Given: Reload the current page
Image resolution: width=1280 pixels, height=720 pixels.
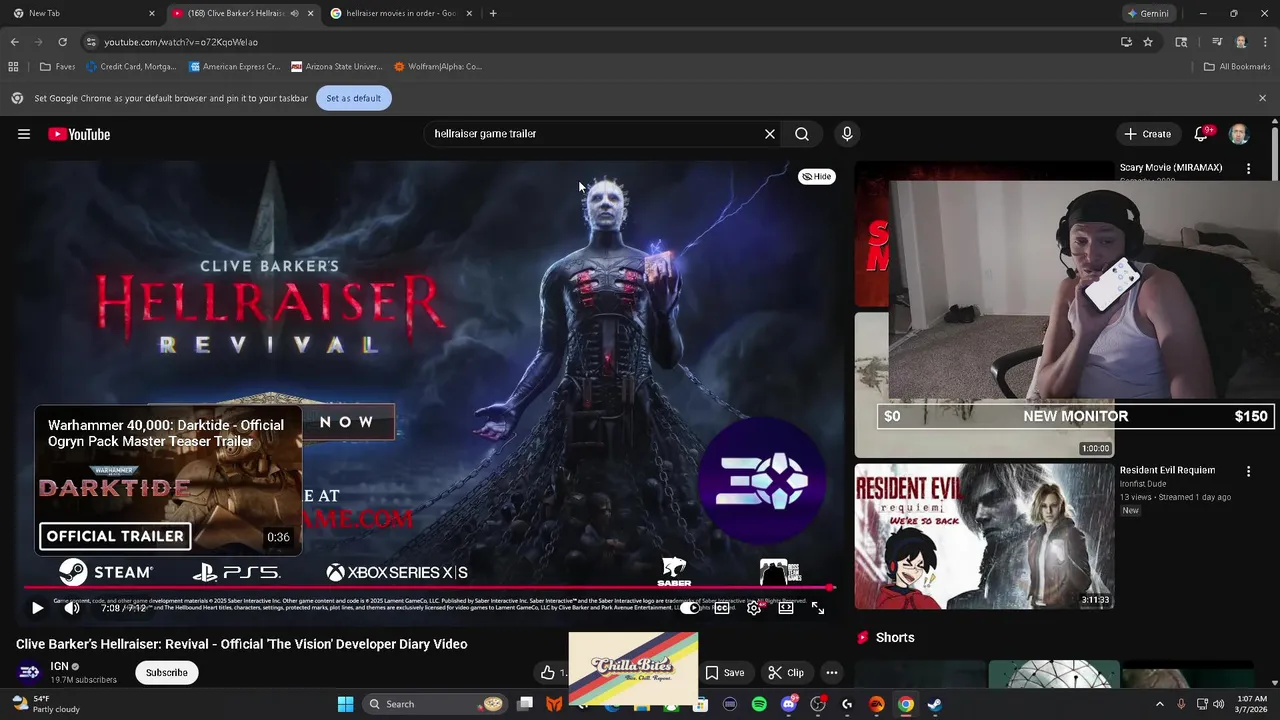Looking at the screenshot, I should tap(62, 42).
